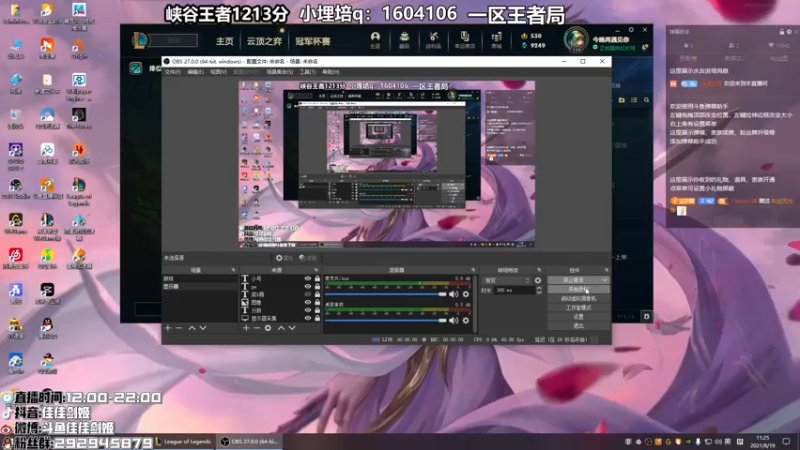This screenshot has height=450, width=800.
Task: Click the League of Legends logo
Action: (140, 40)
